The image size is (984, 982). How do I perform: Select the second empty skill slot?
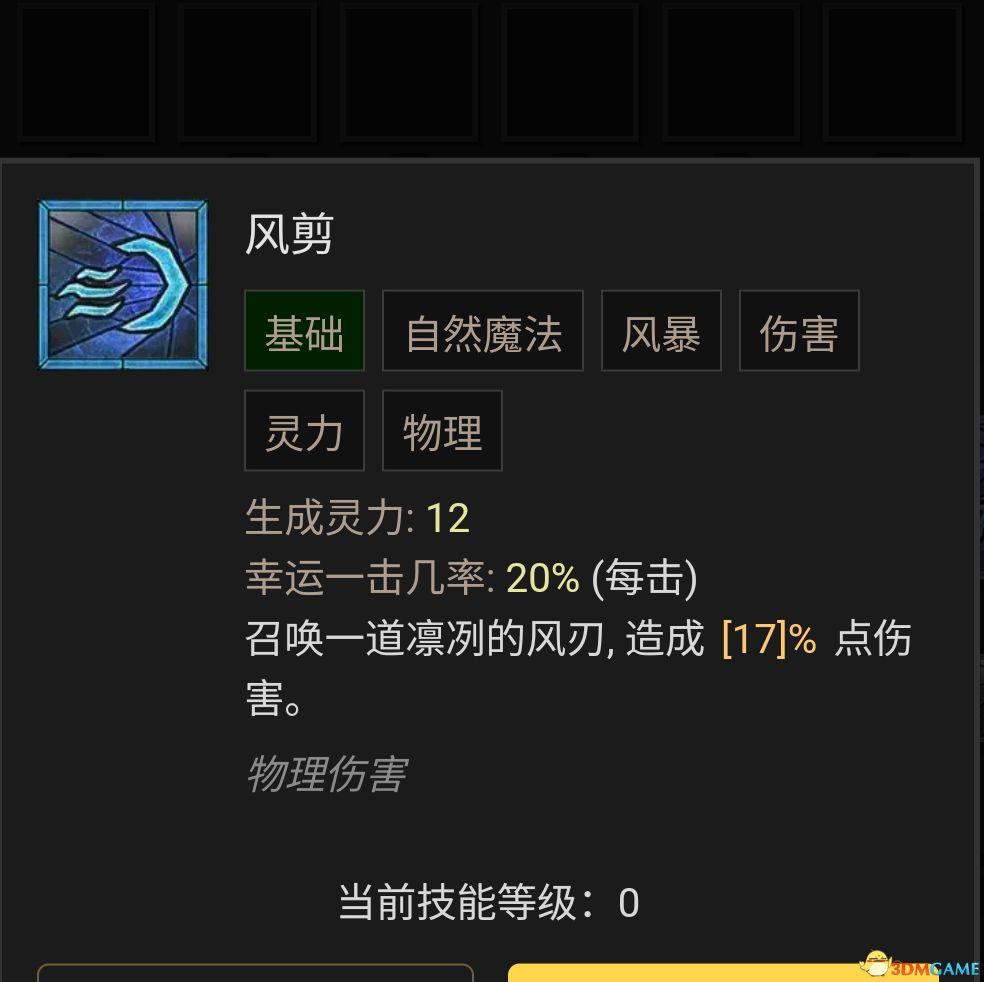pyautogui.click(x=247, y=71)
